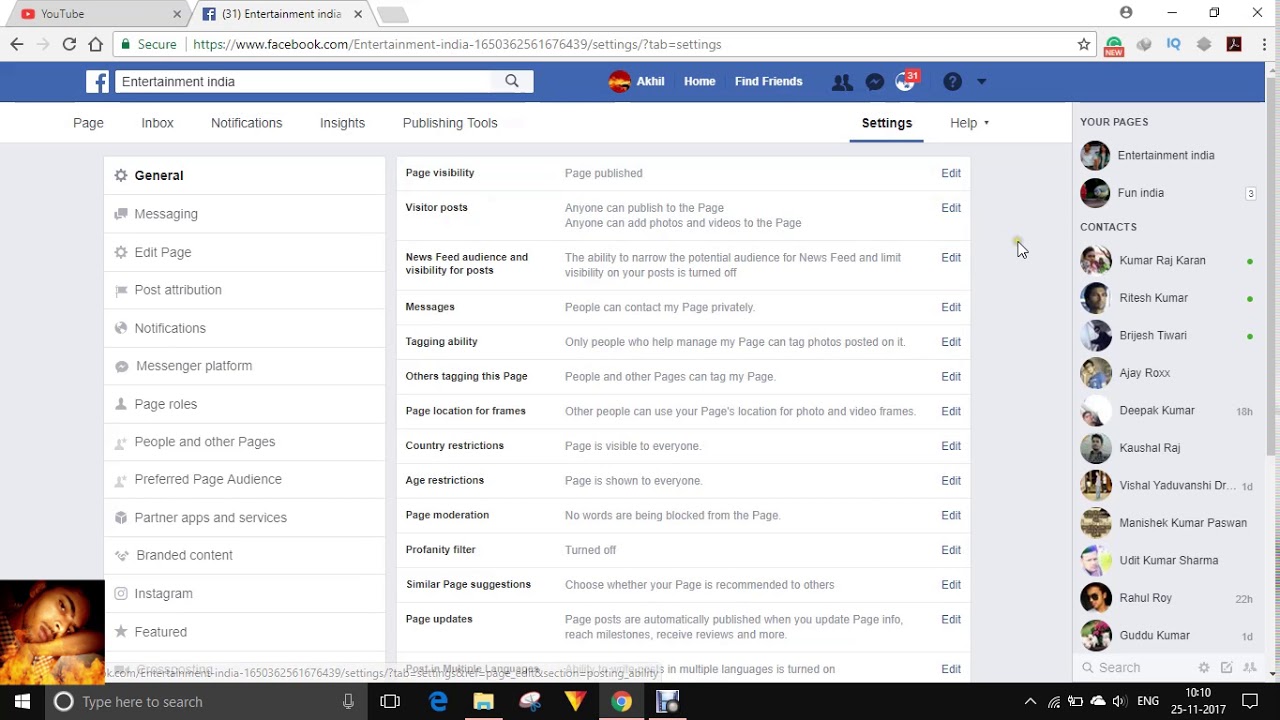The image size is (1280, 720).
Task: Open chat with Rahul Roy
Action: click(1167, 598)
